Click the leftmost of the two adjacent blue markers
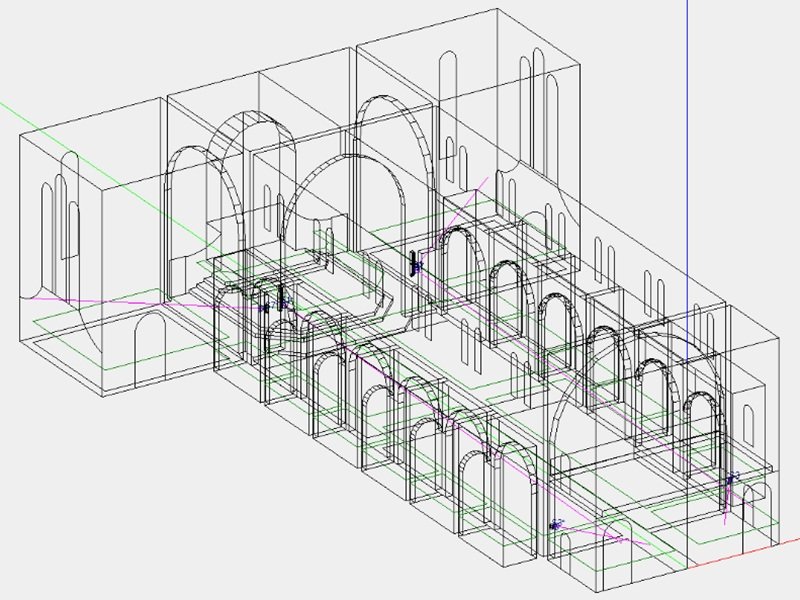 (265, 308)
